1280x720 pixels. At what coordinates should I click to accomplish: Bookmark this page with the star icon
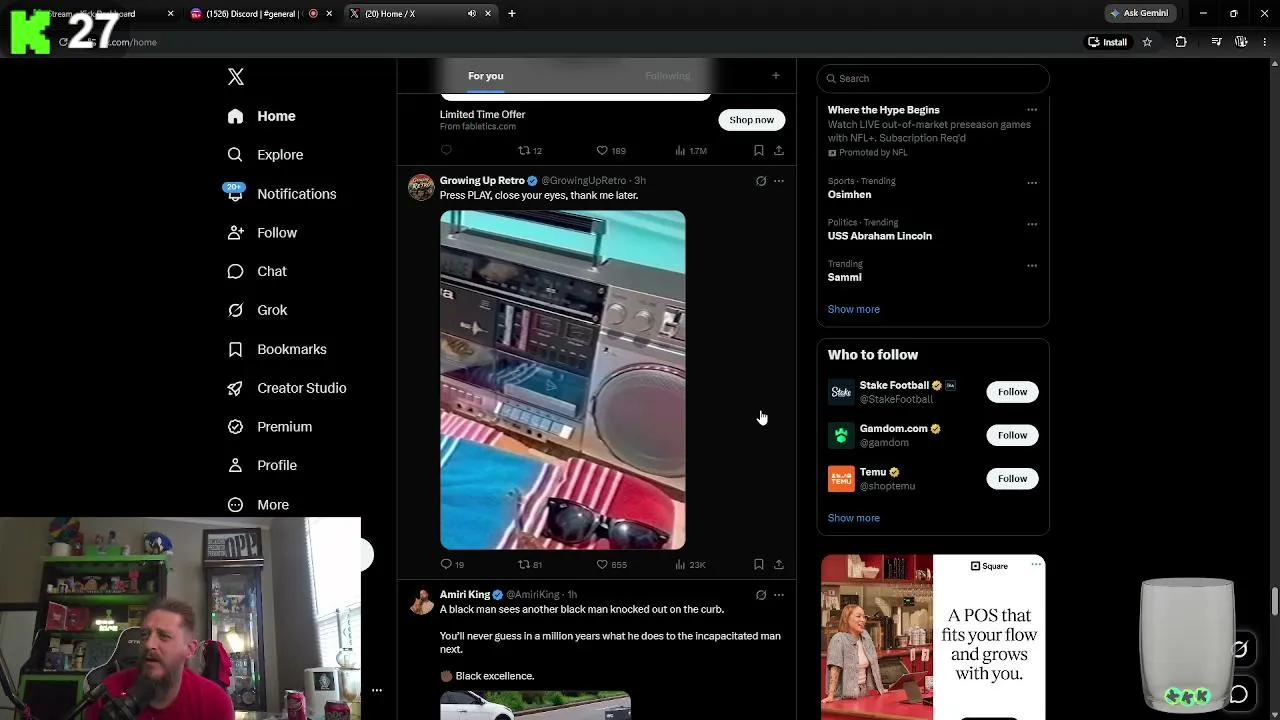coord(1147,42)
